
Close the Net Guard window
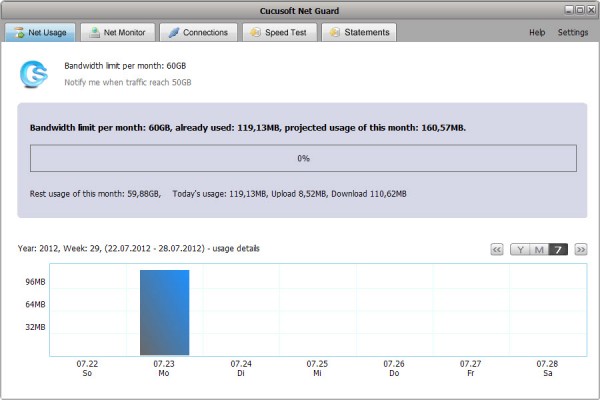(x=591, y=10)
